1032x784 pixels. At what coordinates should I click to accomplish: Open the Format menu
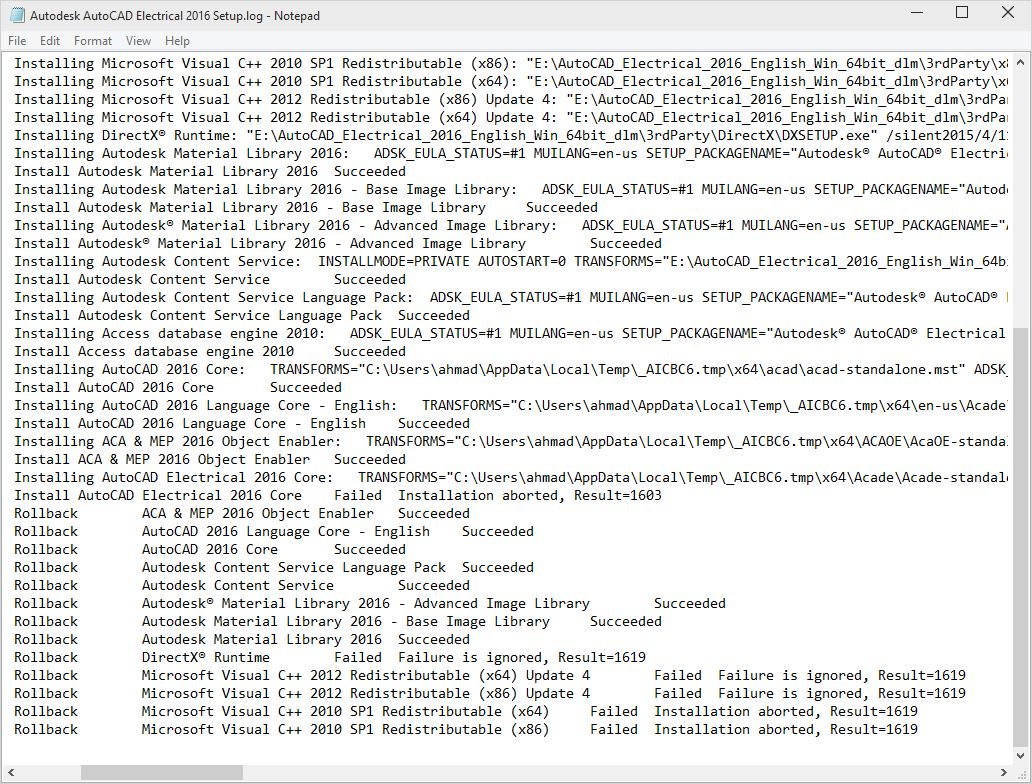point(93,41)
